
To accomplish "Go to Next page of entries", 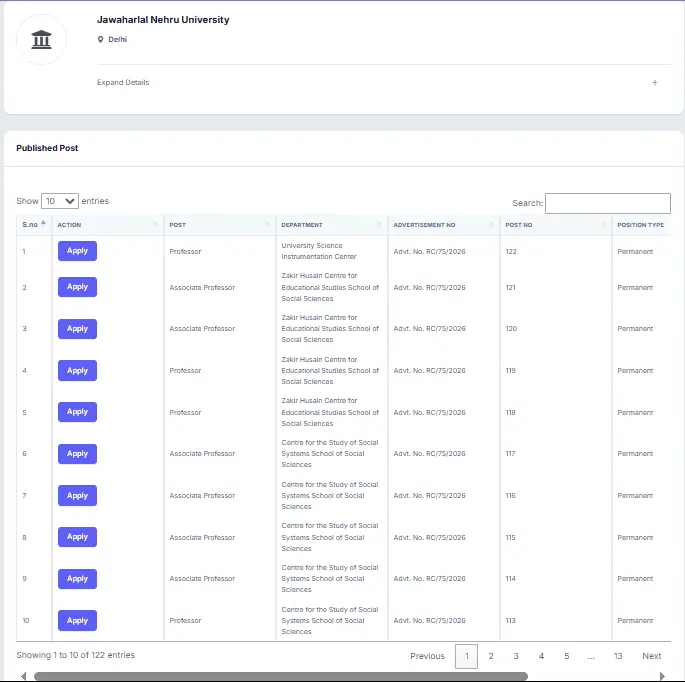I will (x=651, y=656).
